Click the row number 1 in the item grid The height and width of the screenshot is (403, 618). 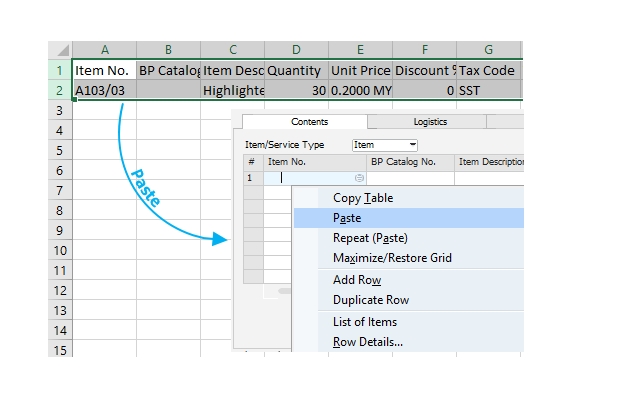253,178
